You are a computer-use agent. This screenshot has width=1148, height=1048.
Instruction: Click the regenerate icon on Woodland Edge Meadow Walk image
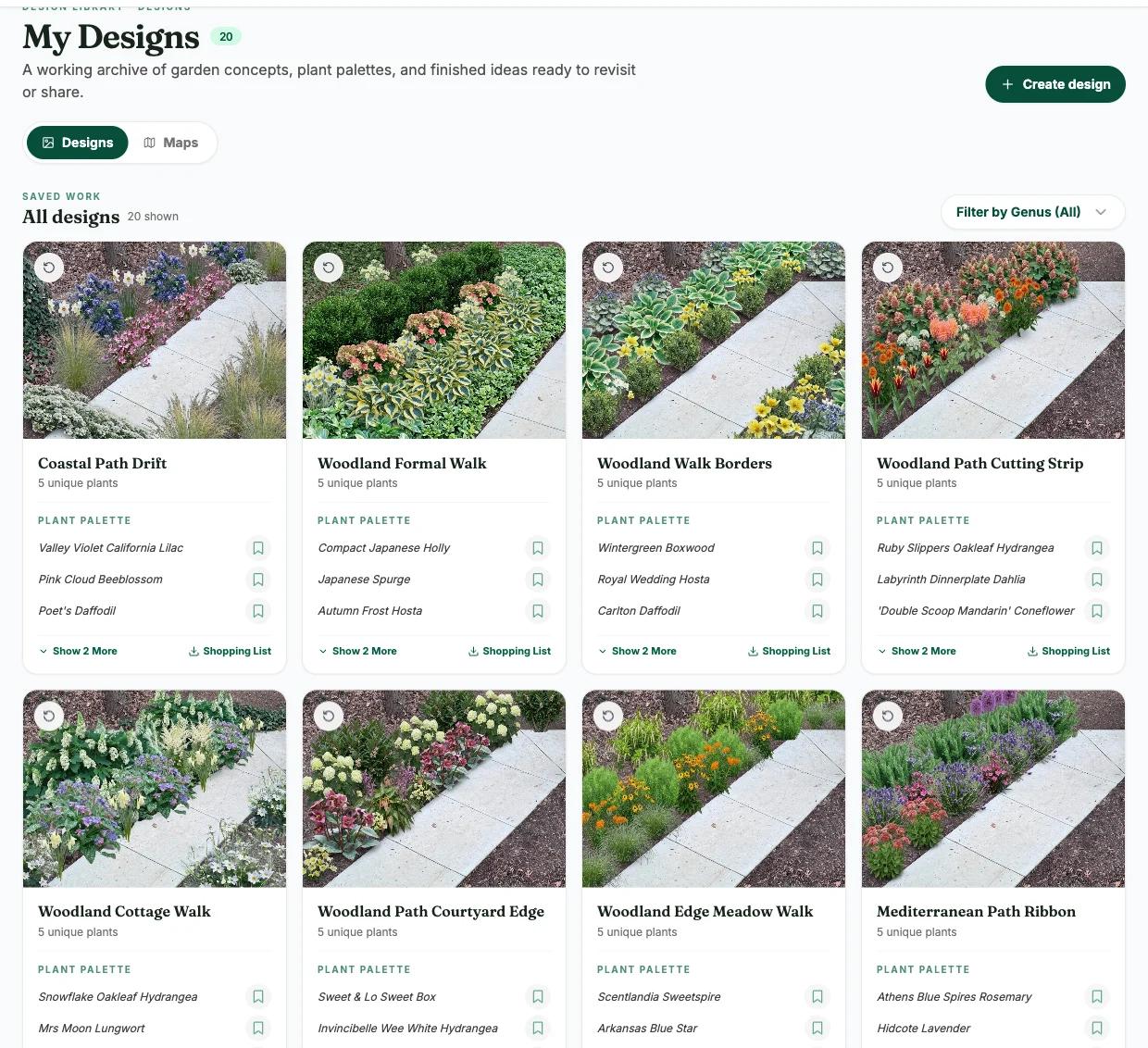click(608, 716)
